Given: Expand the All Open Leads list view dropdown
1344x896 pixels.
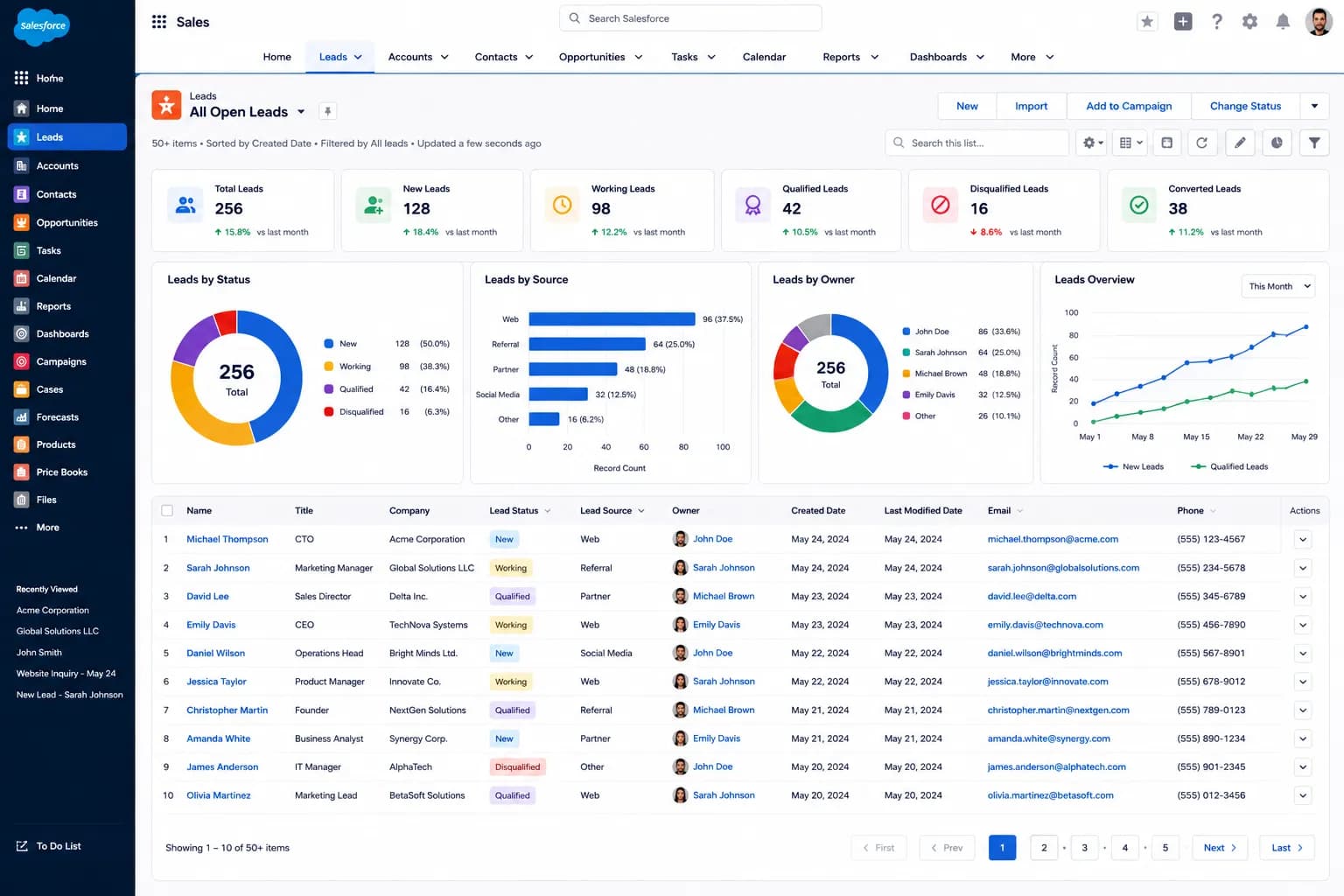Looking at the screenshot, I should (301, 112).
